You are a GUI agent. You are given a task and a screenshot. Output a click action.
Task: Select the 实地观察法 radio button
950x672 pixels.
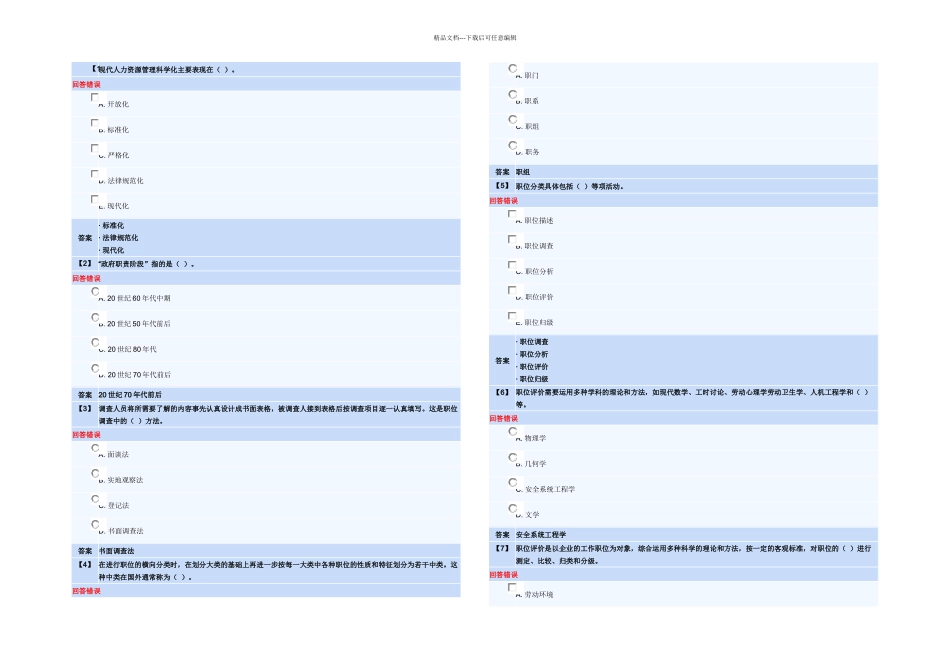(95, 473)
